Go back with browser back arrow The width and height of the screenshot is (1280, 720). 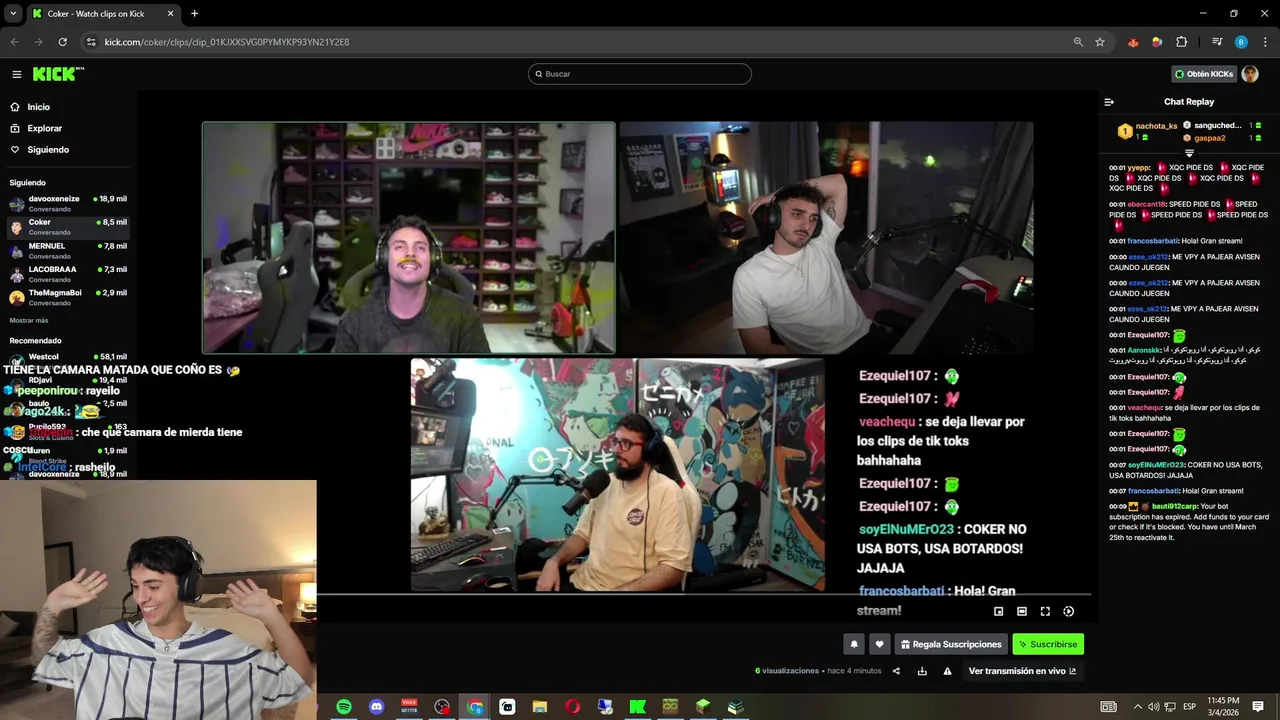14,42
